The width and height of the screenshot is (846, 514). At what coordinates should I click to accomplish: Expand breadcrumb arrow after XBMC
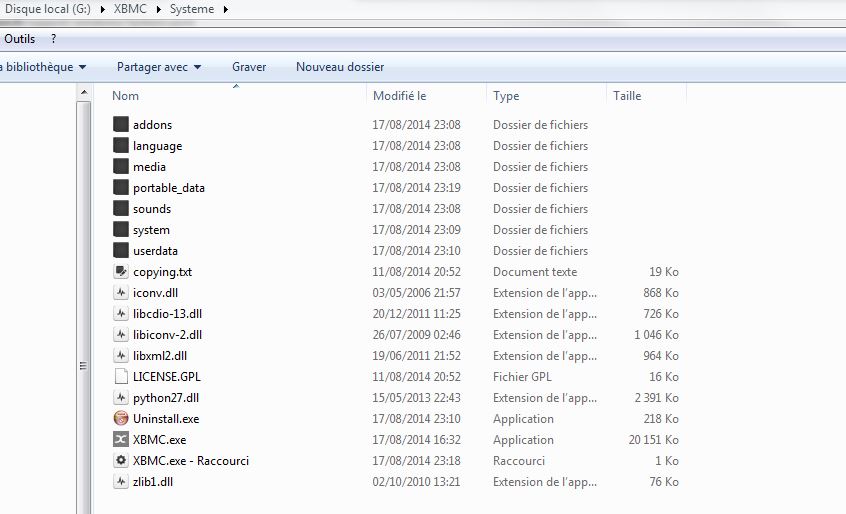click(x=159, y=9)
